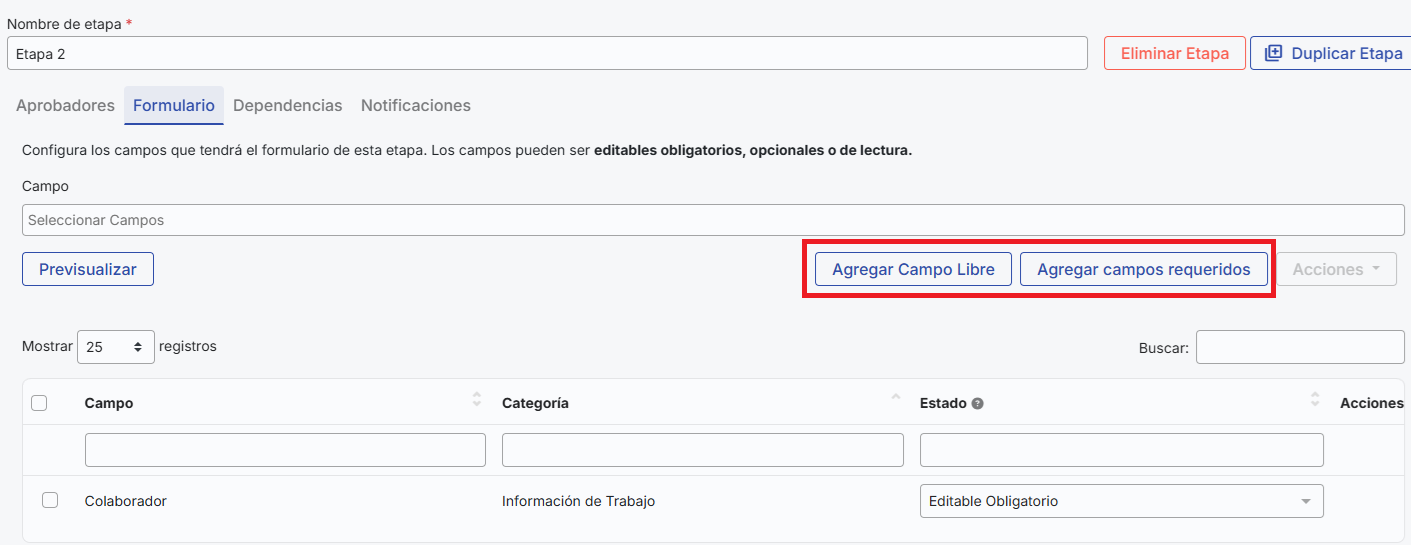Open the Acciones dropdown menu
This screenshot has height=545, width=1411.
[1335, 269]
